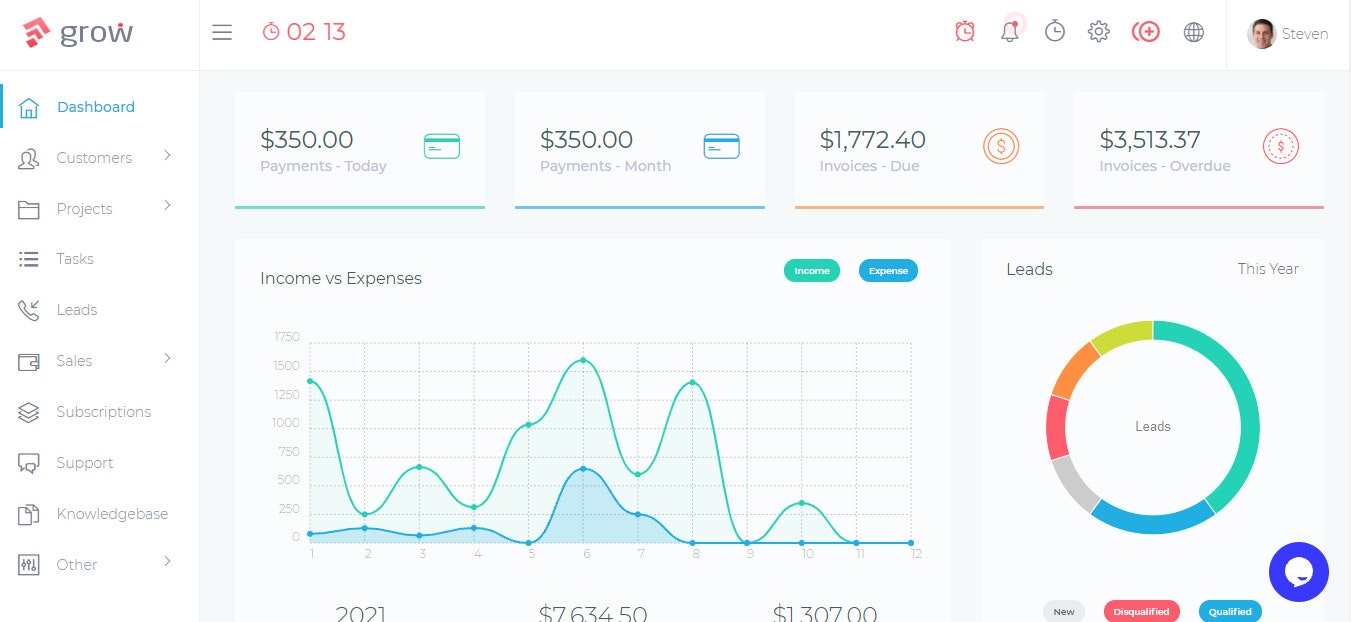The image size is (1351, 622).
Task: Toggle the sidebar with the hamburger icon
Action: click(222, 31)
